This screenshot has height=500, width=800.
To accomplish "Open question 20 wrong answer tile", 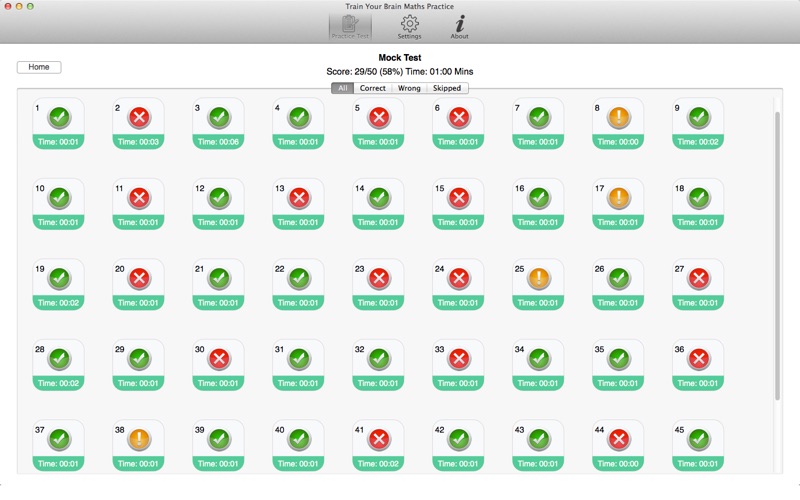I will (138, 285).
